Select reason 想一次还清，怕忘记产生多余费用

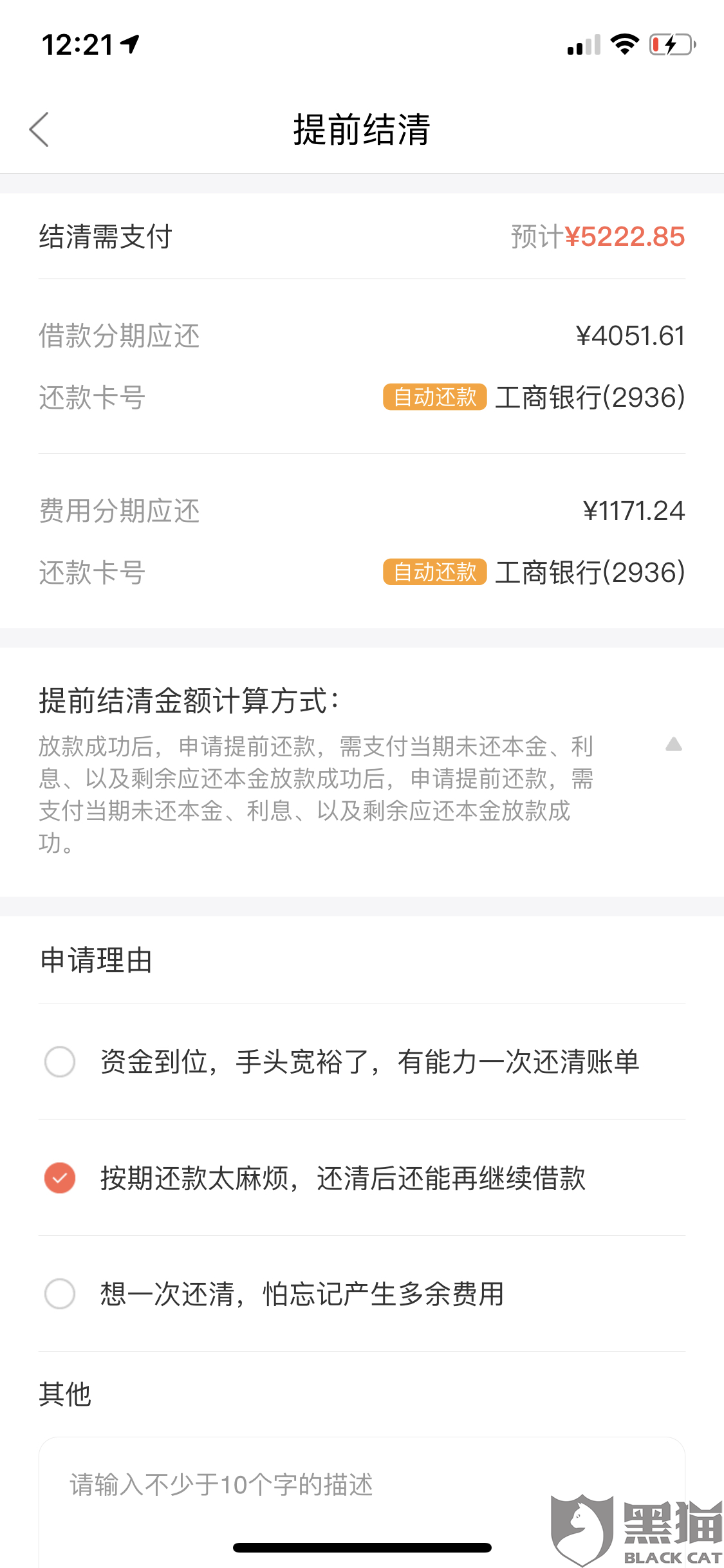(x=362, y=1294)
